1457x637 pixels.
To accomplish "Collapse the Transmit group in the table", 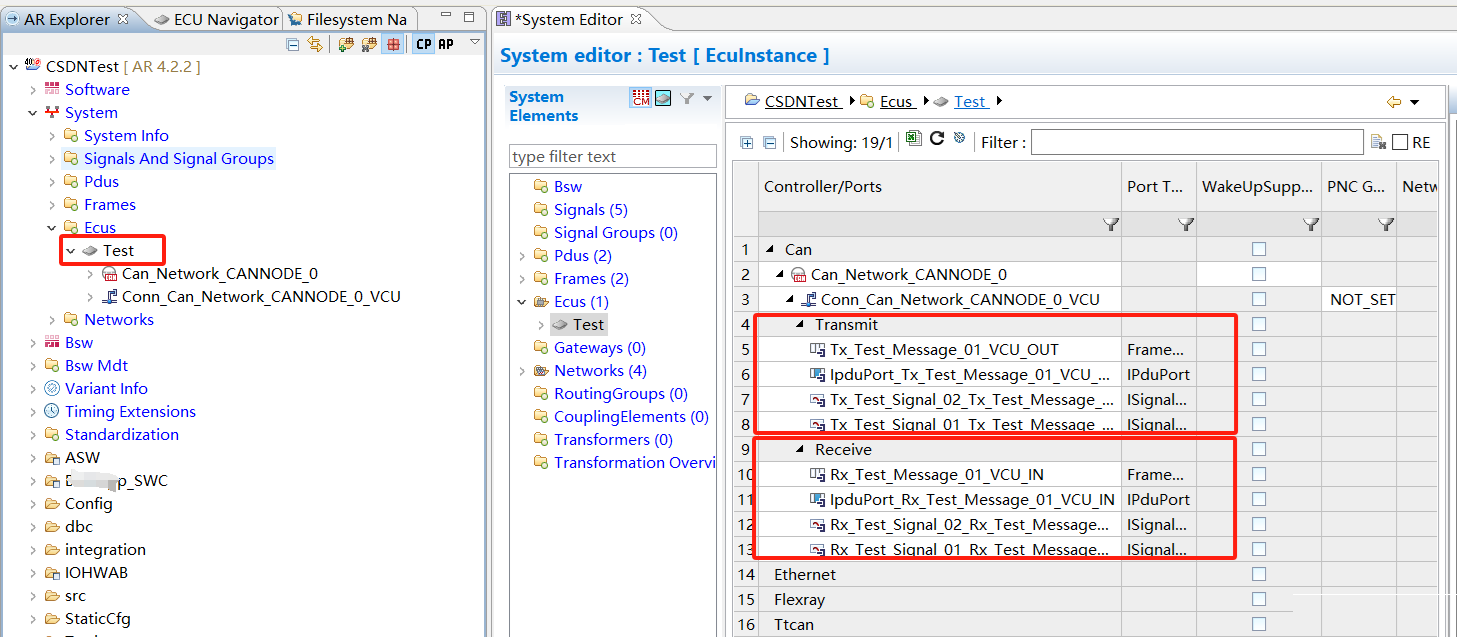I will coord(800,325).
